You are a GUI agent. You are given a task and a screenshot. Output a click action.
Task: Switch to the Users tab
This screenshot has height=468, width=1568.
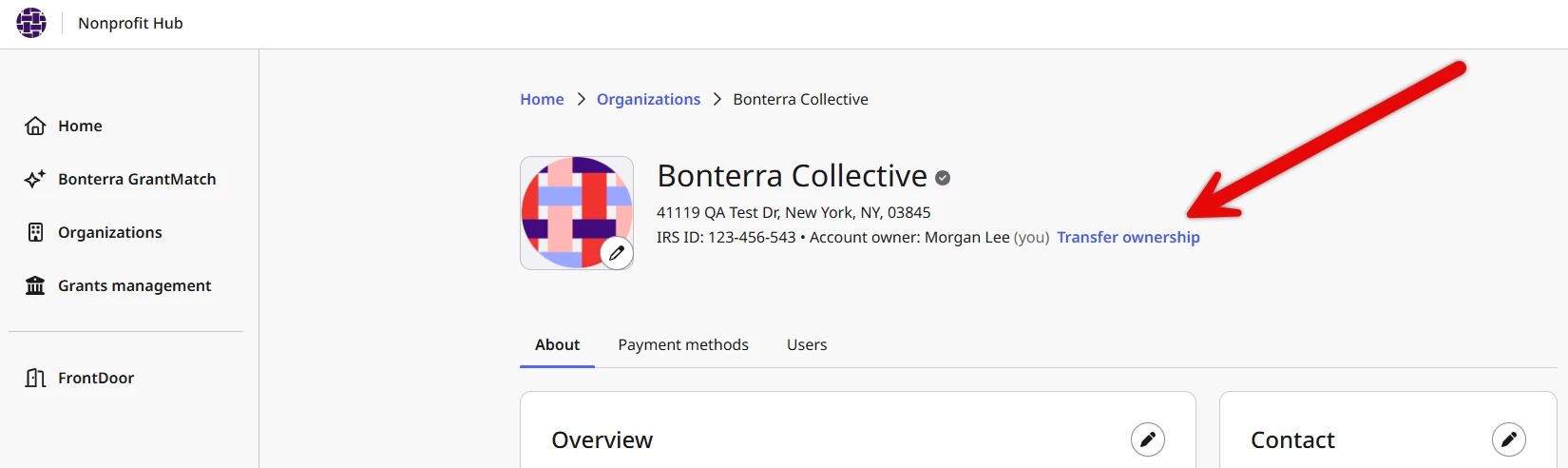click(x=807, y=344)
